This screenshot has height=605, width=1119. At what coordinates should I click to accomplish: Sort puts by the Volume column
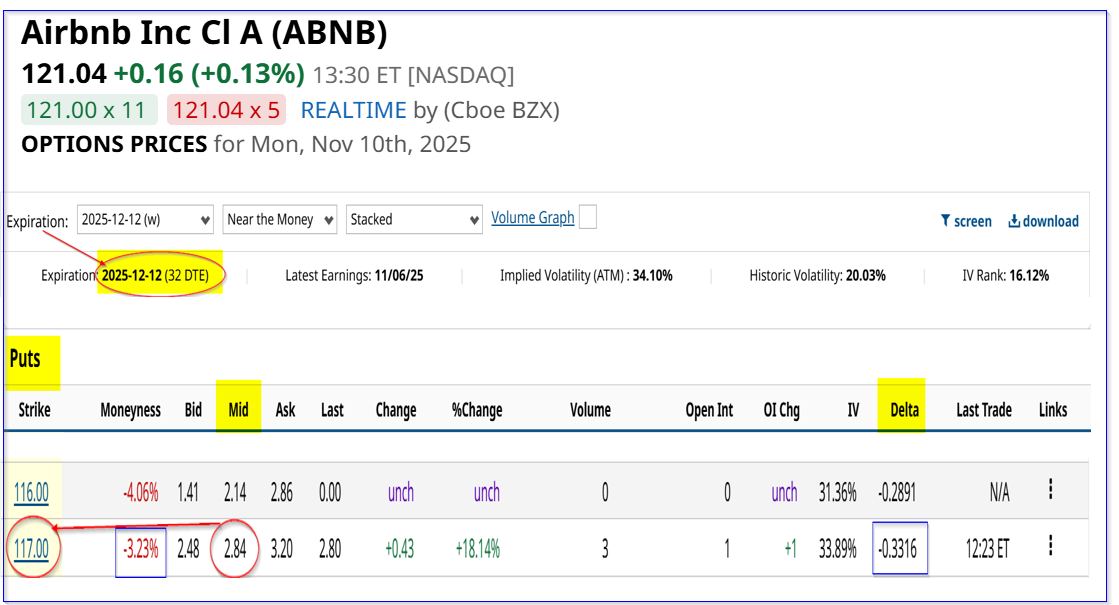(590, 410)
